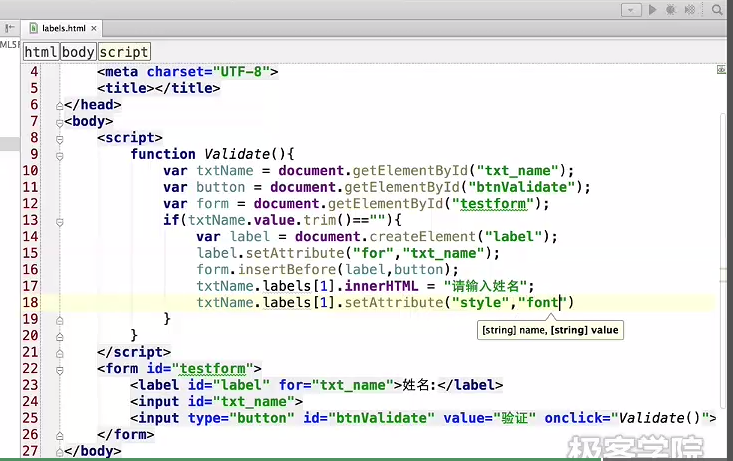Image resolution: width=733 pixels, height=461 pixels.
Task: Click the fold end marker on line 21
Action: click(59, 354)
